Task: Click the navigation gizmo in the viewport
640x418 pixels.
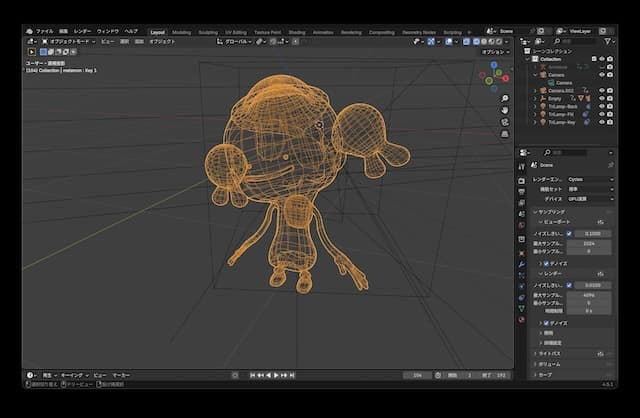Action: pos(493,76)
